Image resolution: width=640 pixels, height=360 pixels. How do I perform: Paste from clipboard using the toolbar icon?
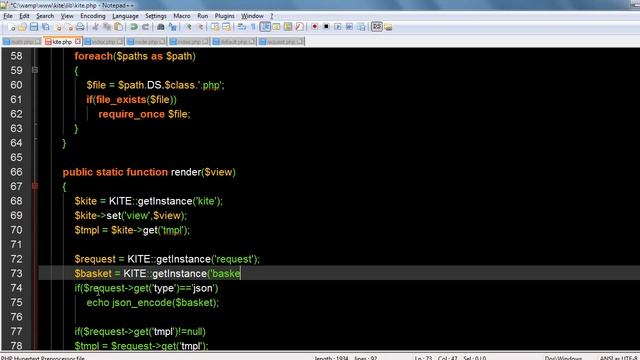118,27
